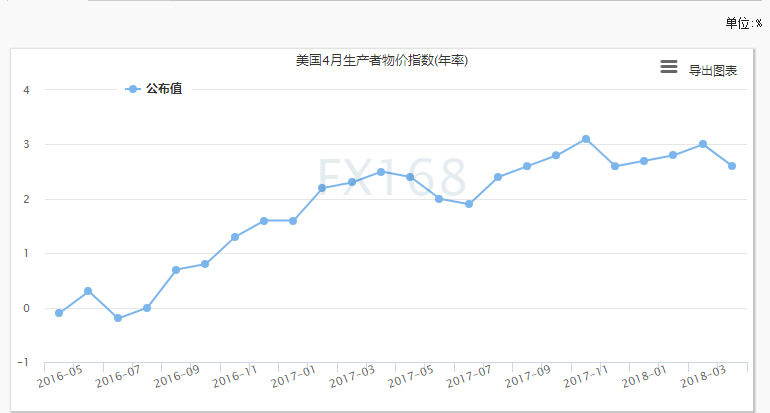
Task: Click the 2016-11 x-axis label
Action: (x=235, y=377)
